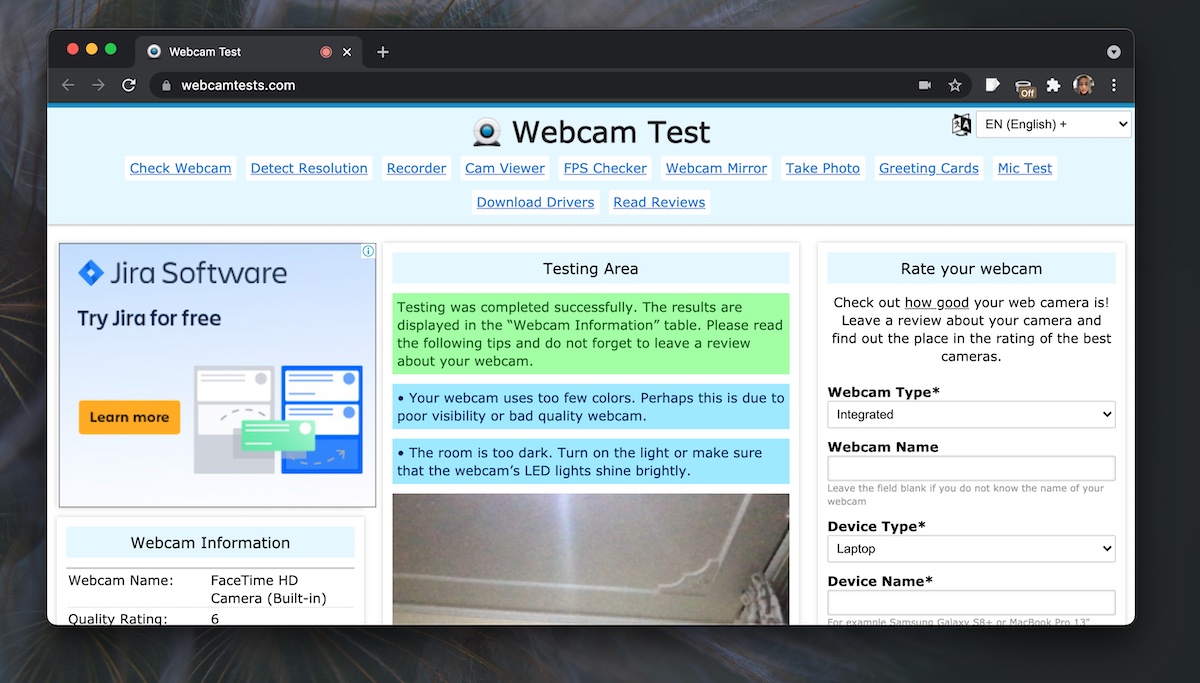The image size is (1200, 683).
Task: Maximize the browser window with the green button
Action: [x=111, y=49]
